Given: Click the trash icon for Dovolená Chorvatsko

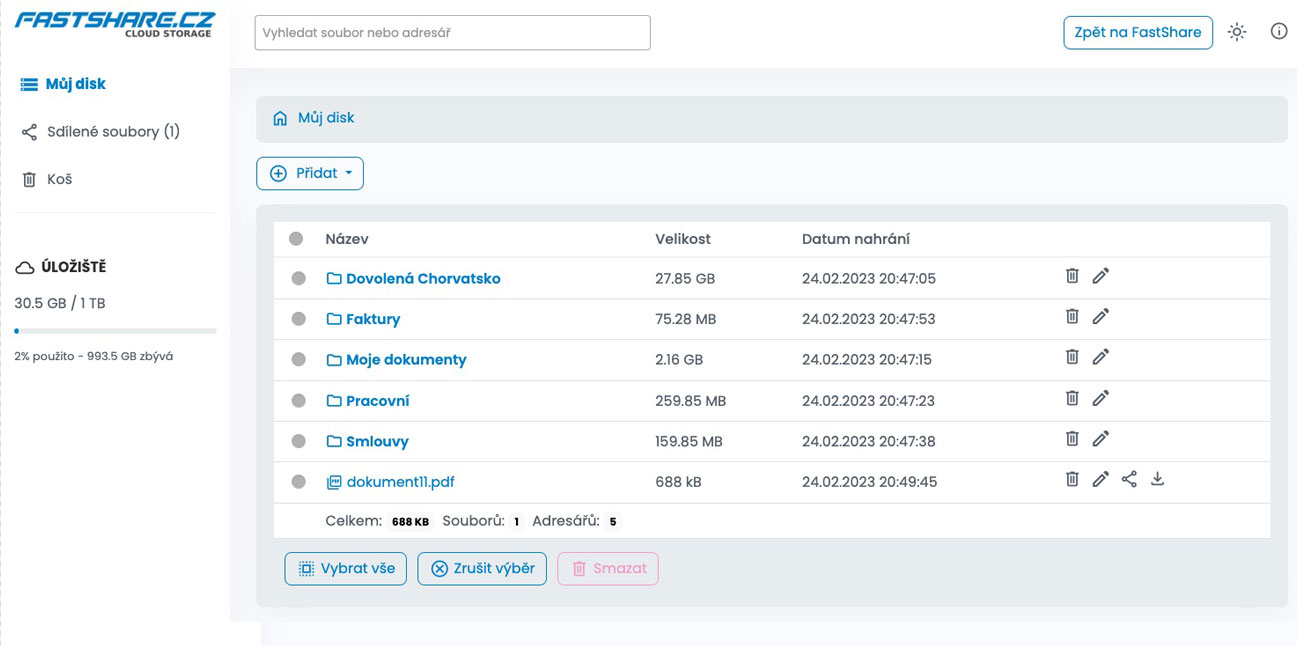Looking at the screenshot, I should coord(1072,276).
